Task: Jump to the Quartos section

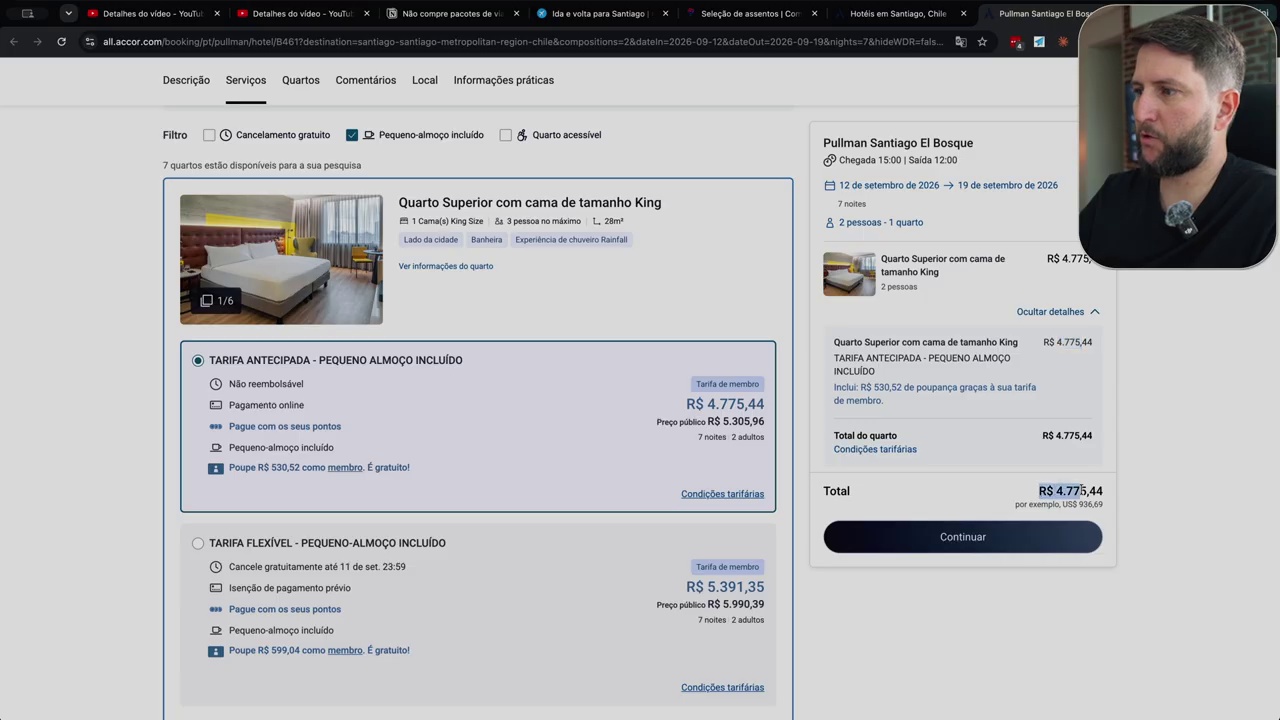Action: pos(301,80)
